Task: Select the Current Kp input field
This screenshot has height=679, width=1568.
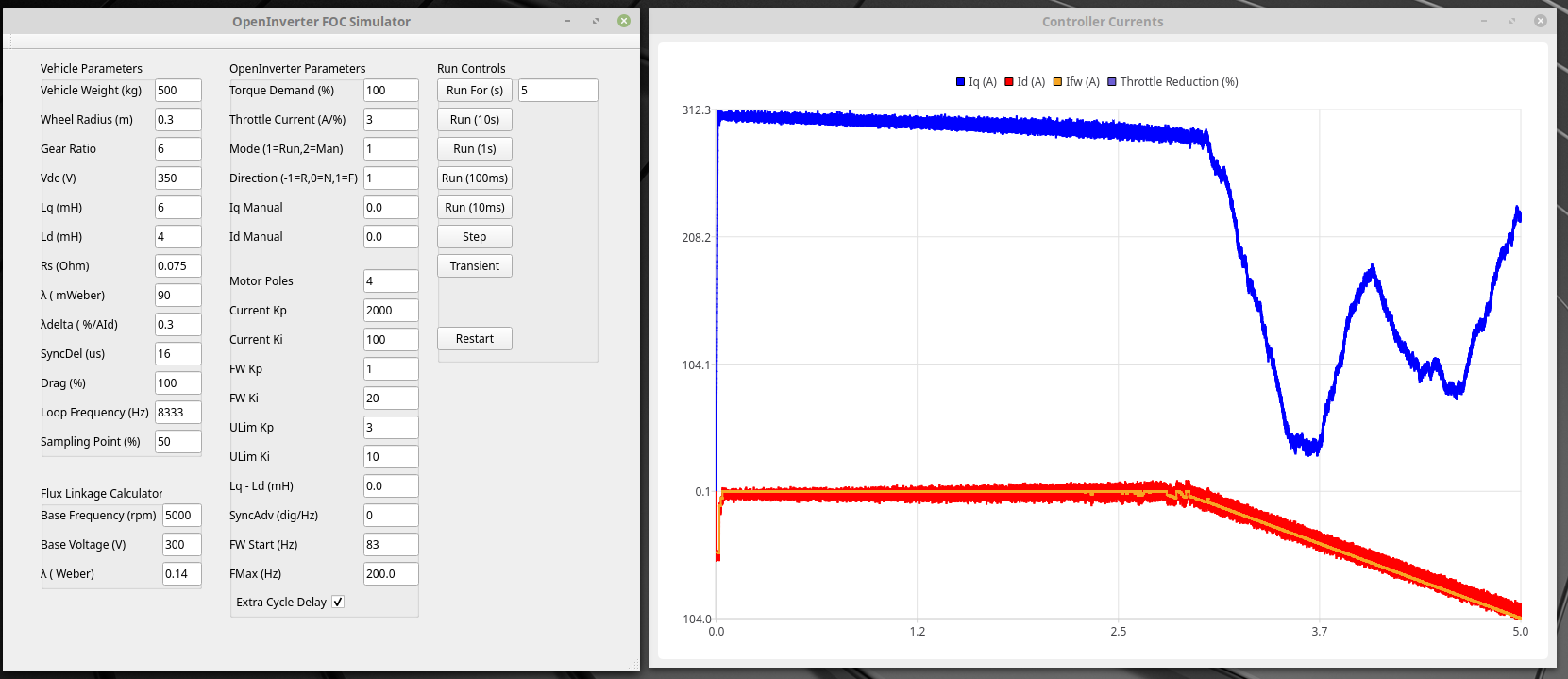Action: [x=390, y=311]
